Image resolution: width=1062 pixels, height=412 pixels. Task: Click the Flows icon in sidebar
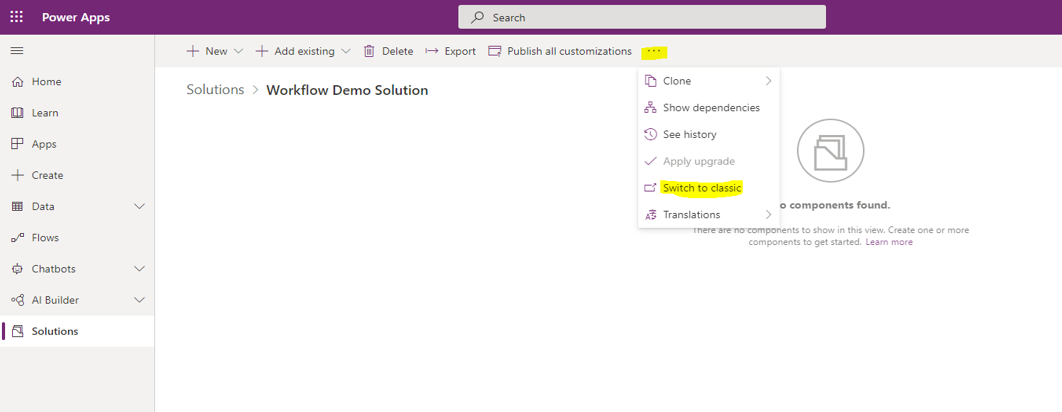click(18, 237)
